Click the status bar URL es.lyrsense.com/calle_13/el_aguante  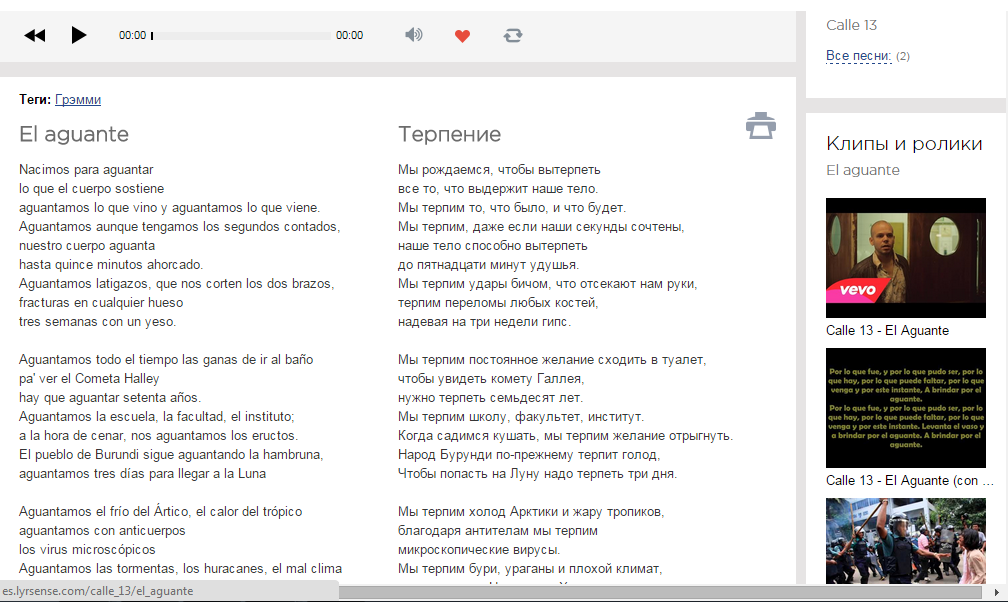[x=98, y=591]
